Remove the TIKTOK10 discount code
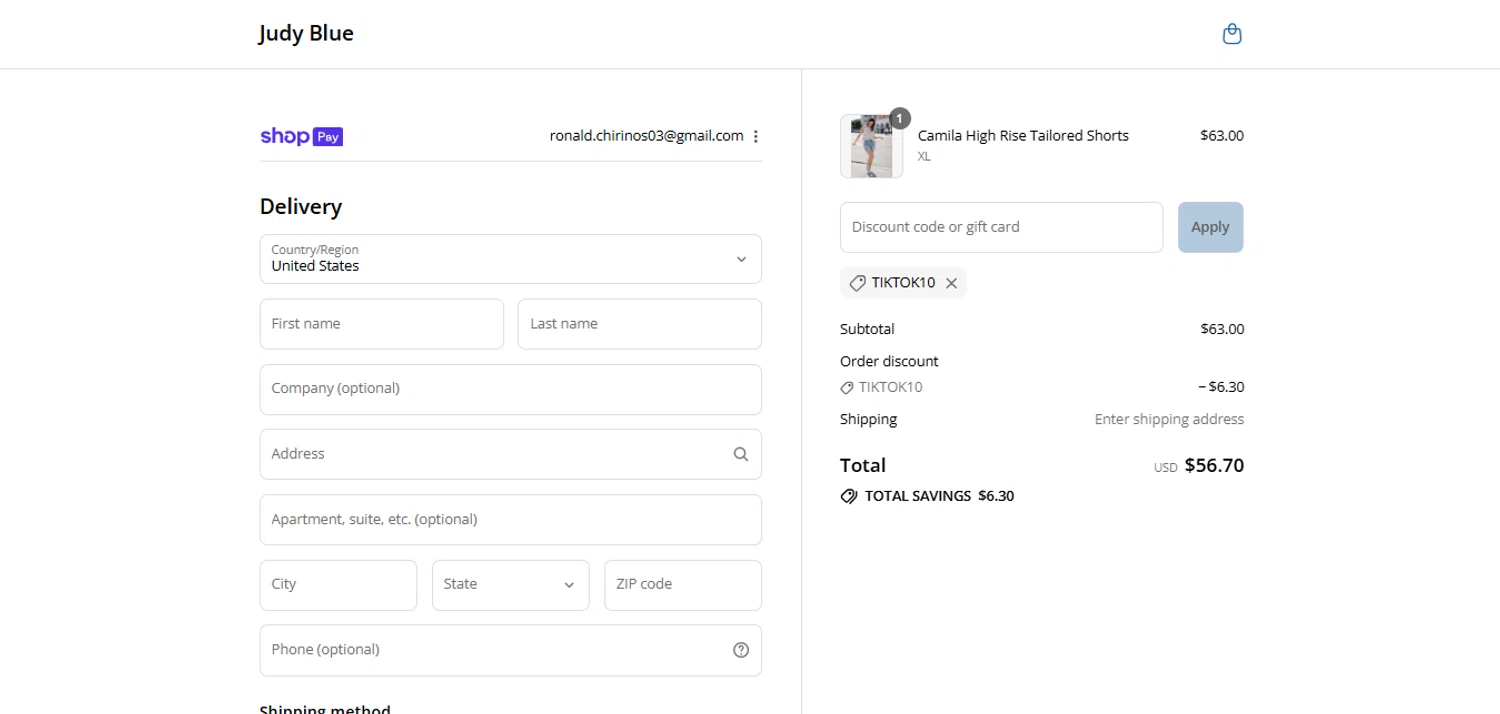 952,283
